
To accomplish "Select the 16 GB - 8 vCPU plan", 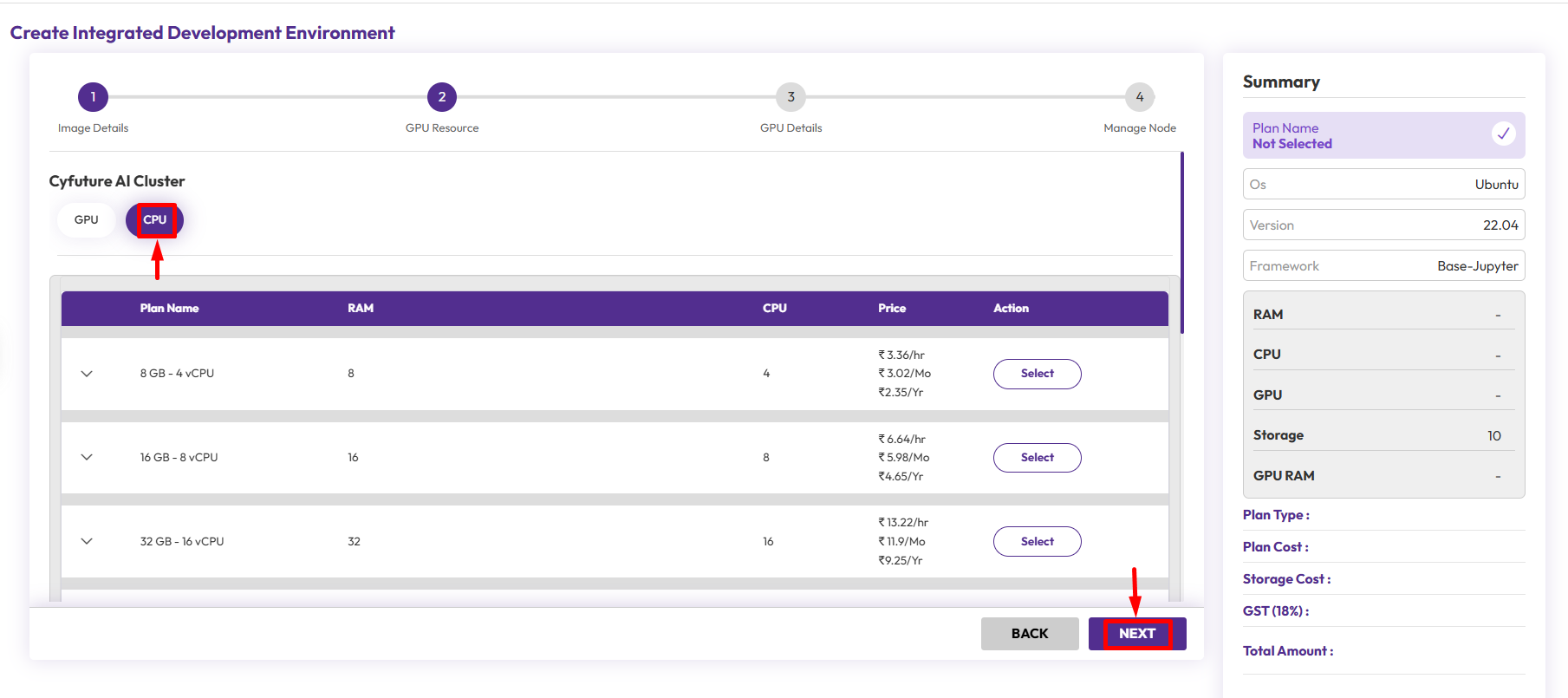I will (x=1037, y=458).
